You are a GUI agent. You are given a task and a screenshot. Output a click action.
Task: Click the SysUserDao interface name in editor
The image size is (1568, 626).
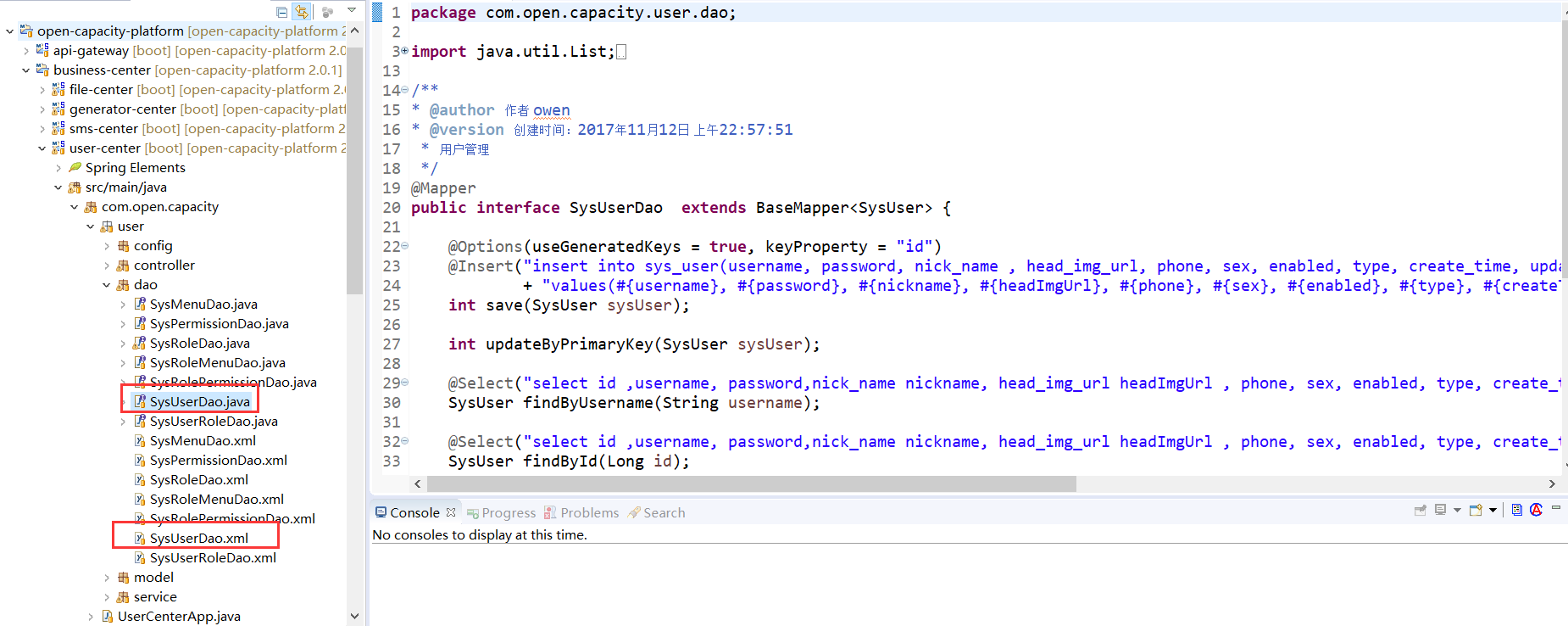point(616,208)
